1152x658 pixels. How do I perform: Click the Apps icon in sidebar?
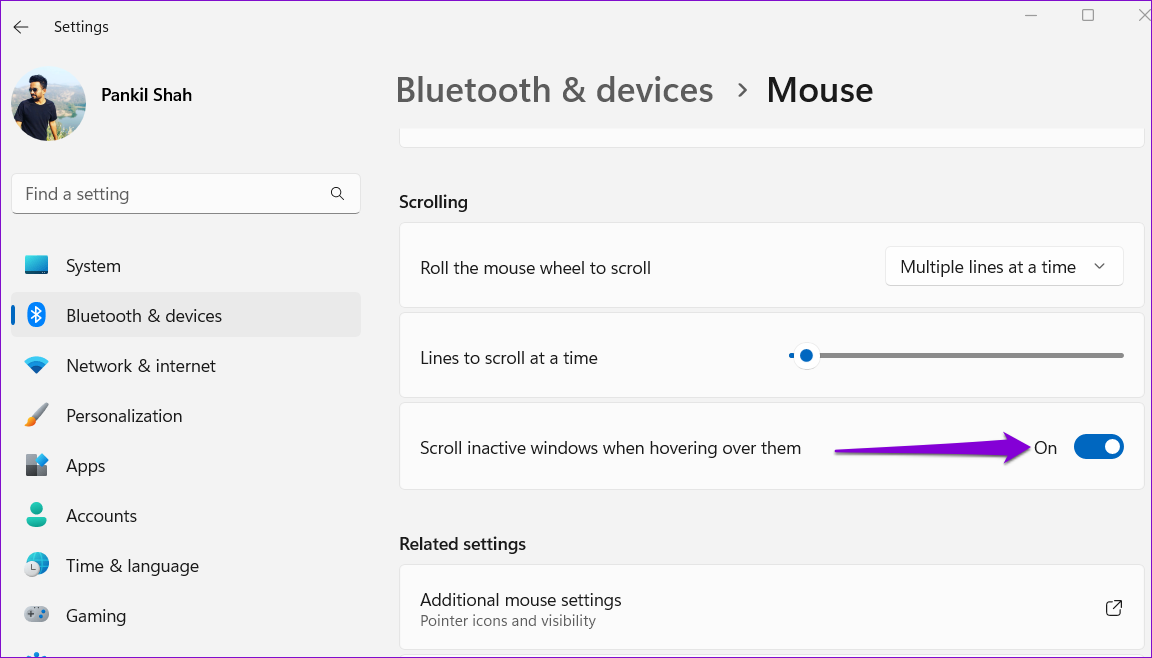[x=36, y=465]
